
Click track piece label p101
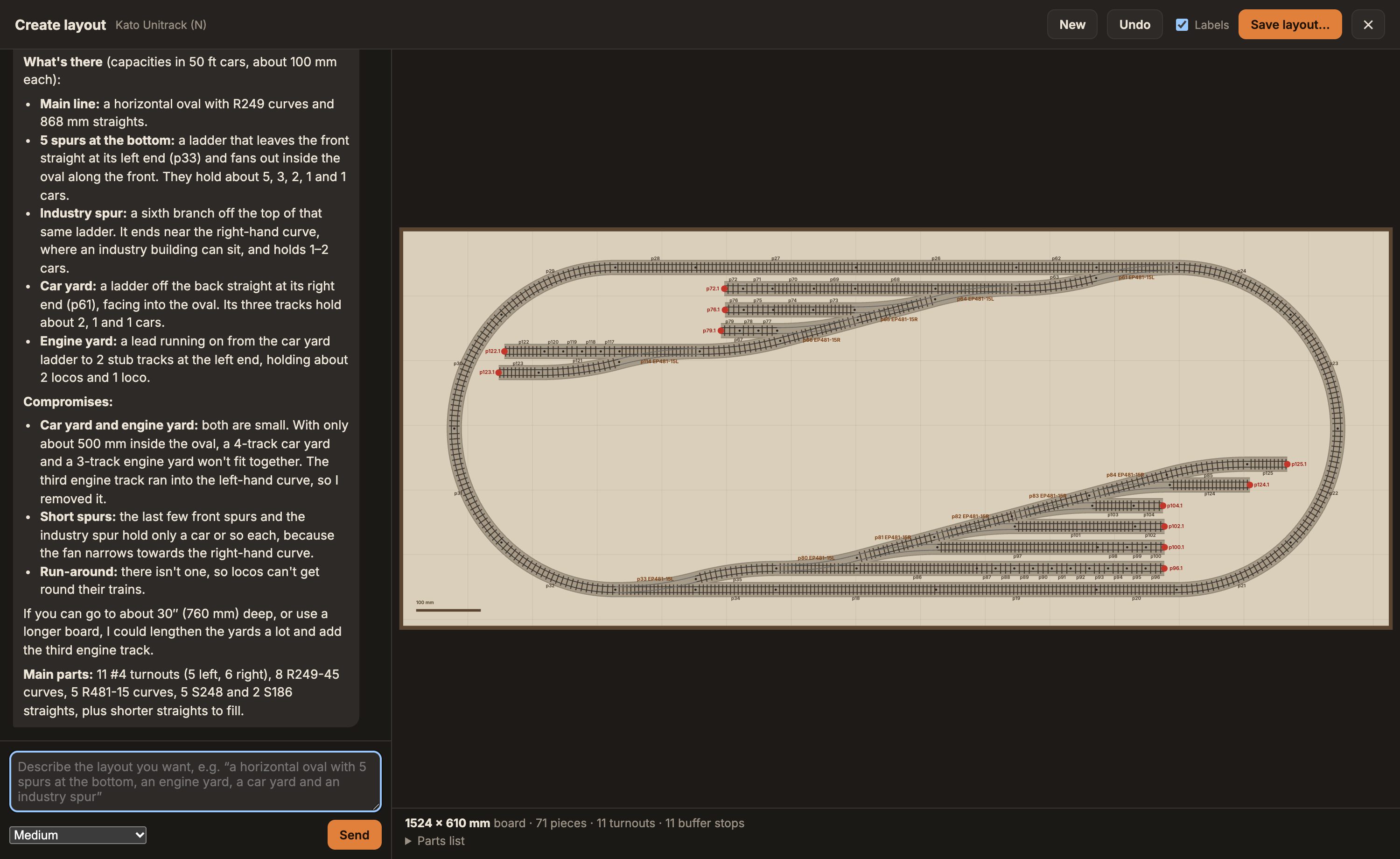coord(1076,535)
